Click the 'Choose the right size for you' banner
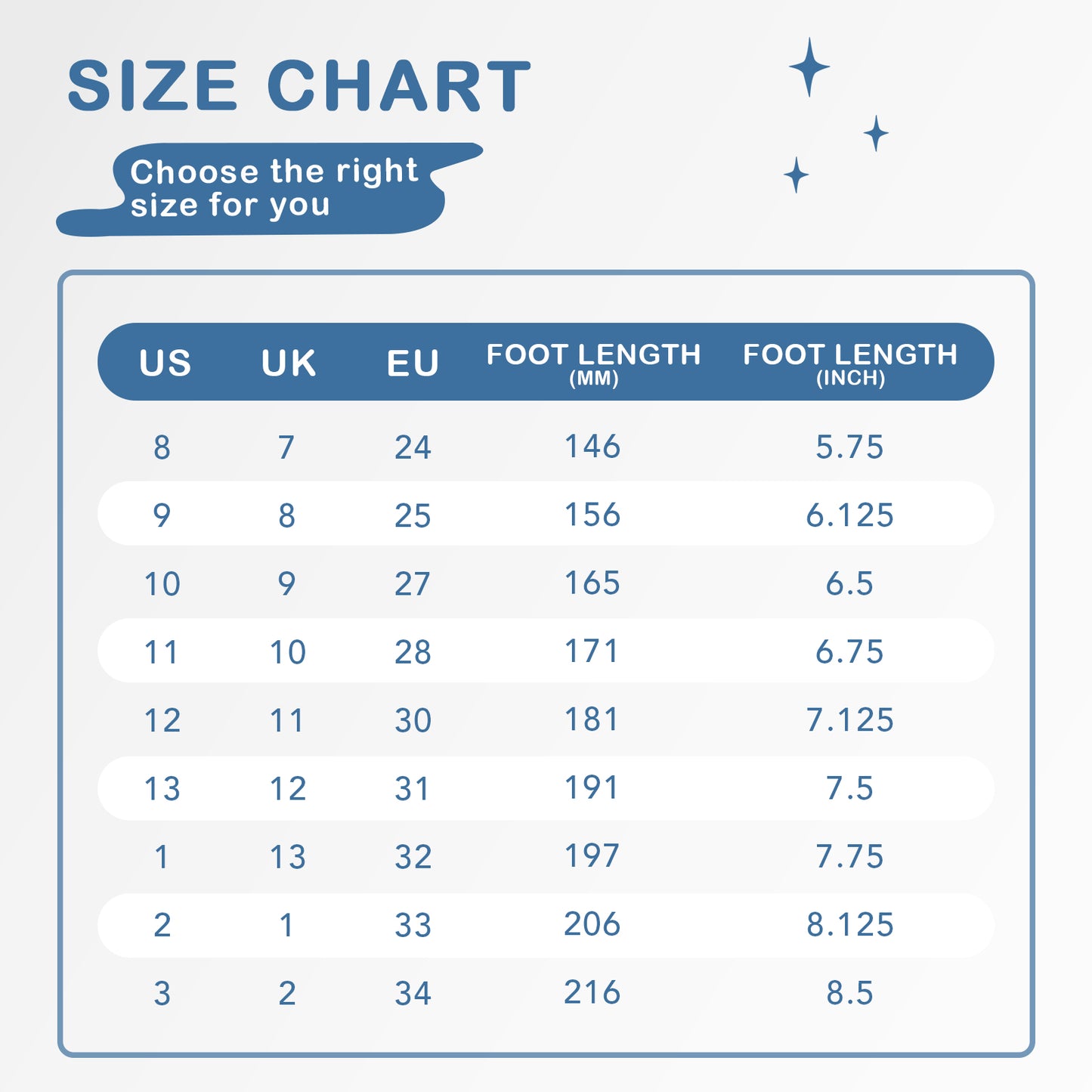This screenshot has height=1092, width=1092. click(274, 188)
